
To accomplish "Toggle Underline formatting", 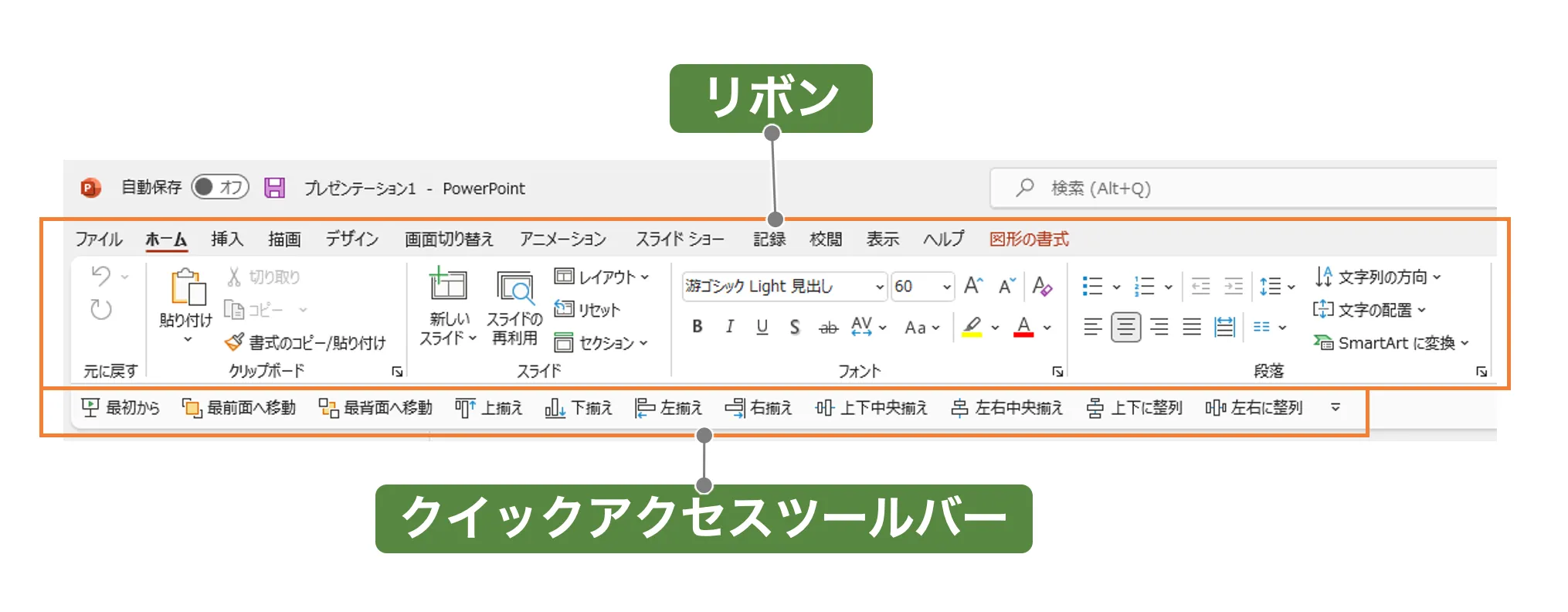I will pos(762,327).
